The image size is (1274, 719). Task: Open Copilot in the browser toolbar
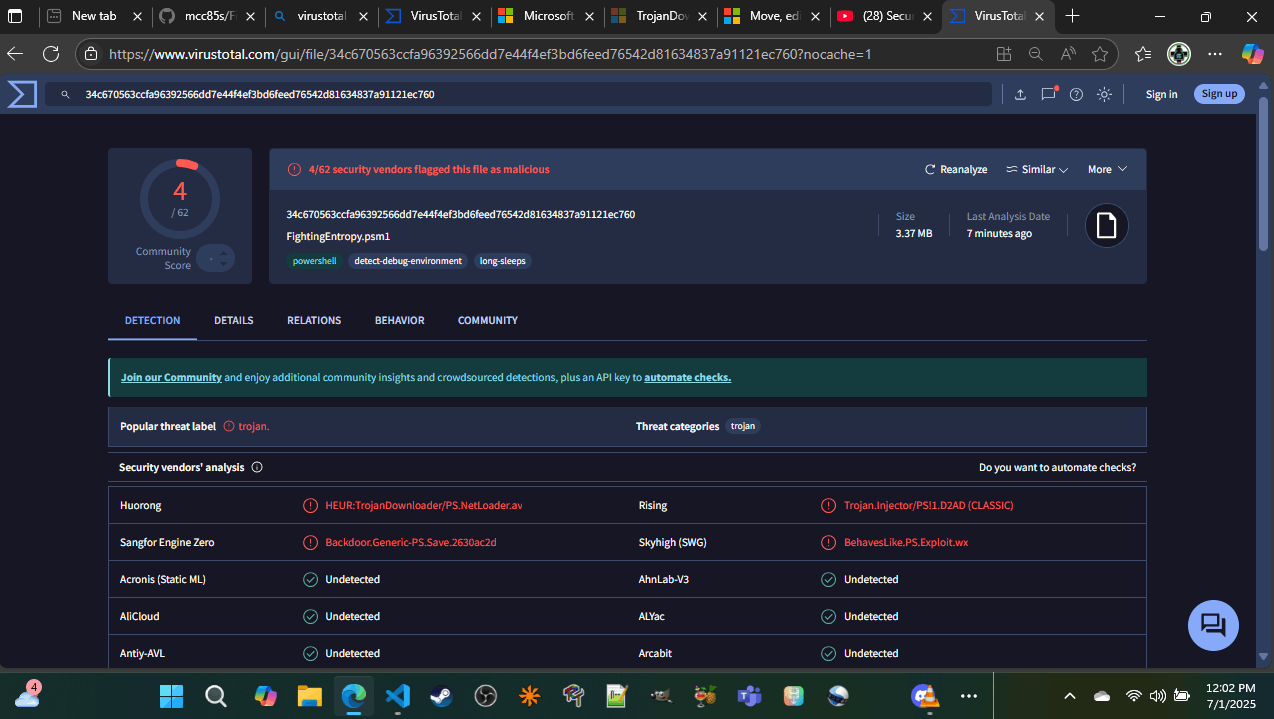click(1252, 54)
